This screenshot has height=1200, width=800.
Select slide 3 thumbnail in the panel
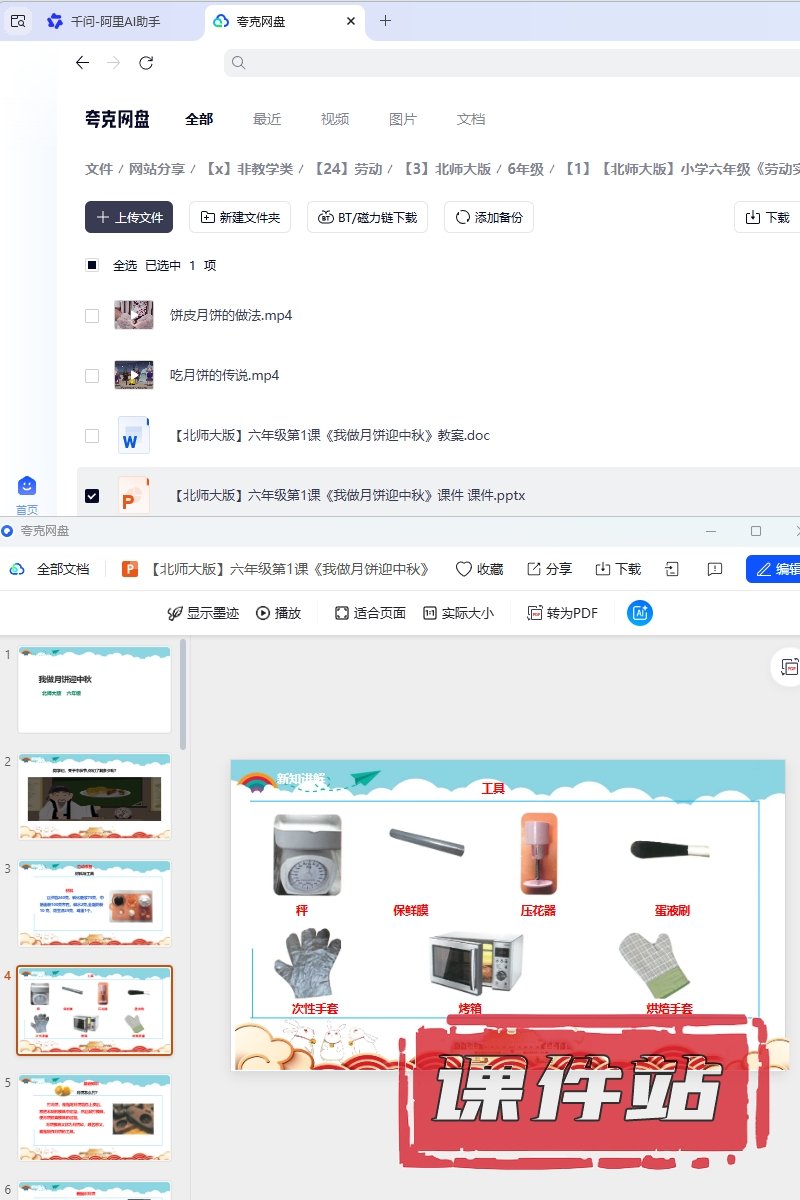[95, 903]
